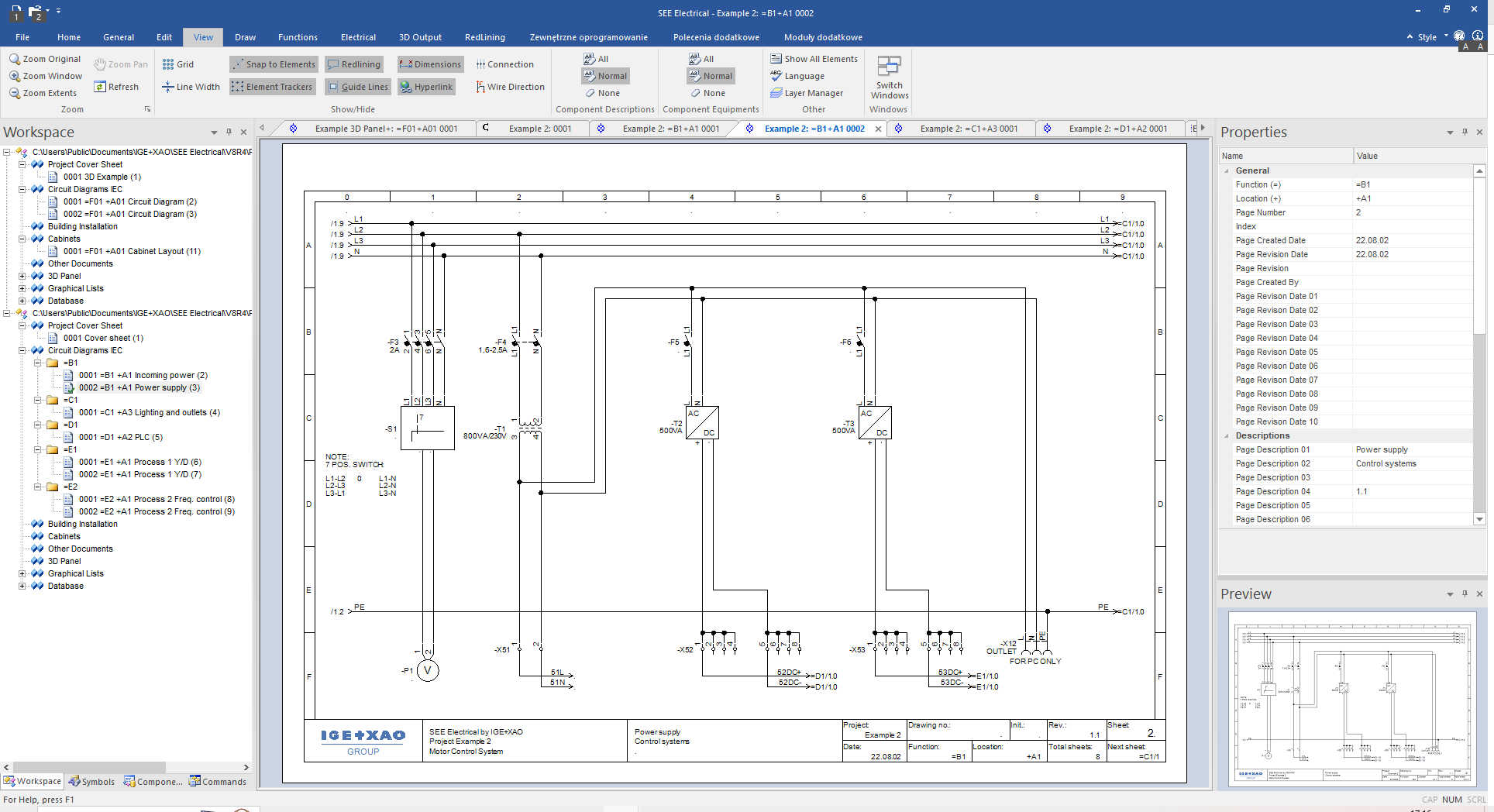
Task: Collapse the General properties section
Action: [1227, 170]
